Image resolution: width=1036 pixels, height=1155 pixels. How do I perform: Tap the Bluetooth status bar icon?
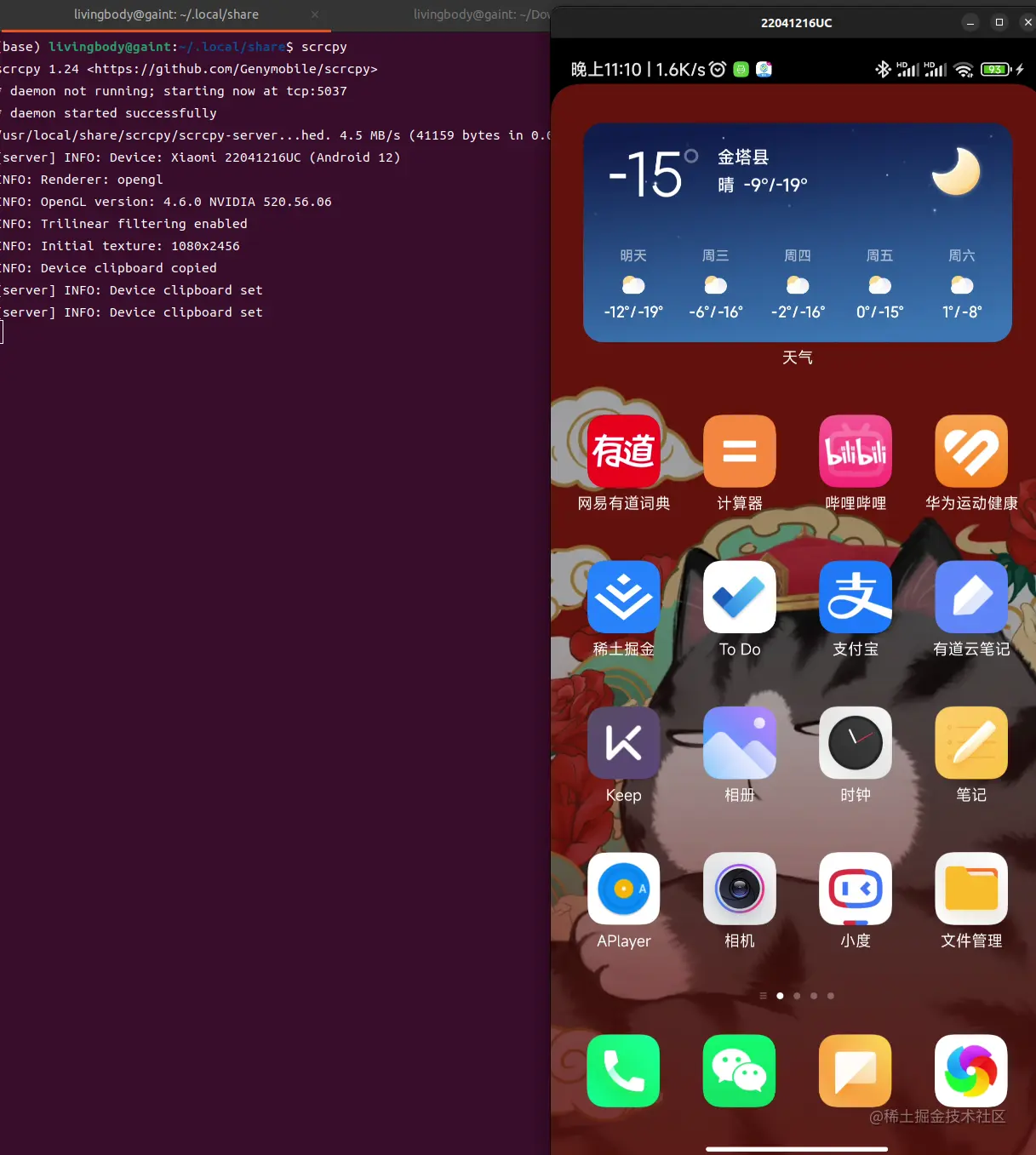click(x=883, y=69)
